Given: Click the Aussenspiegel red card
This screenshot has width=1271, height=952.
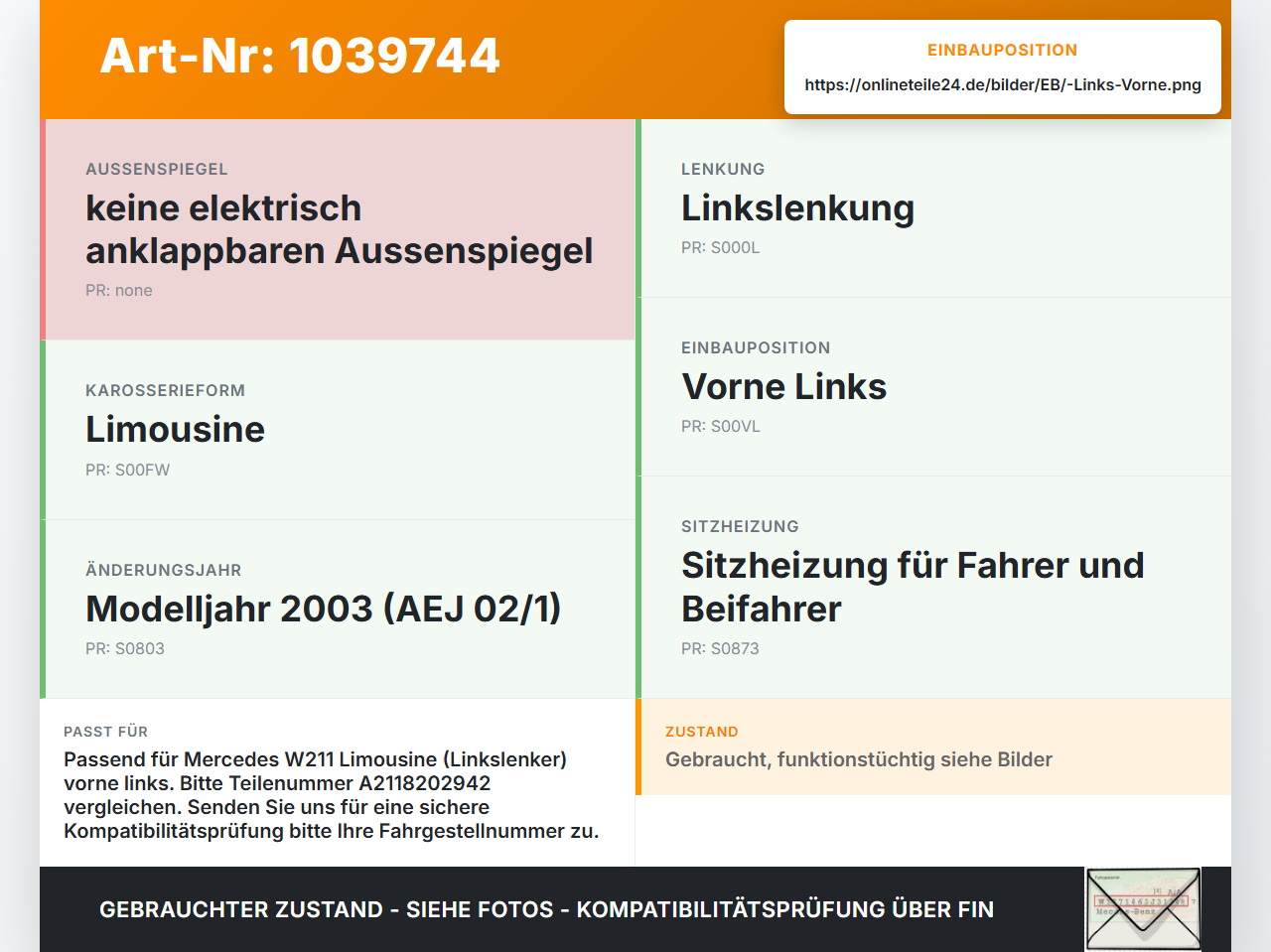Looking at the screenshot, I should [x=338, y=229].
